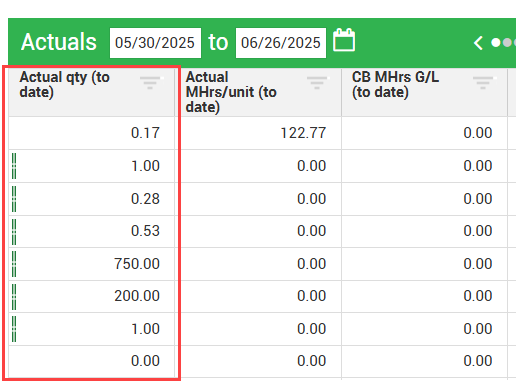Select the 0.53 actual quantity cell
516x381 pixels.
(92, 231)
